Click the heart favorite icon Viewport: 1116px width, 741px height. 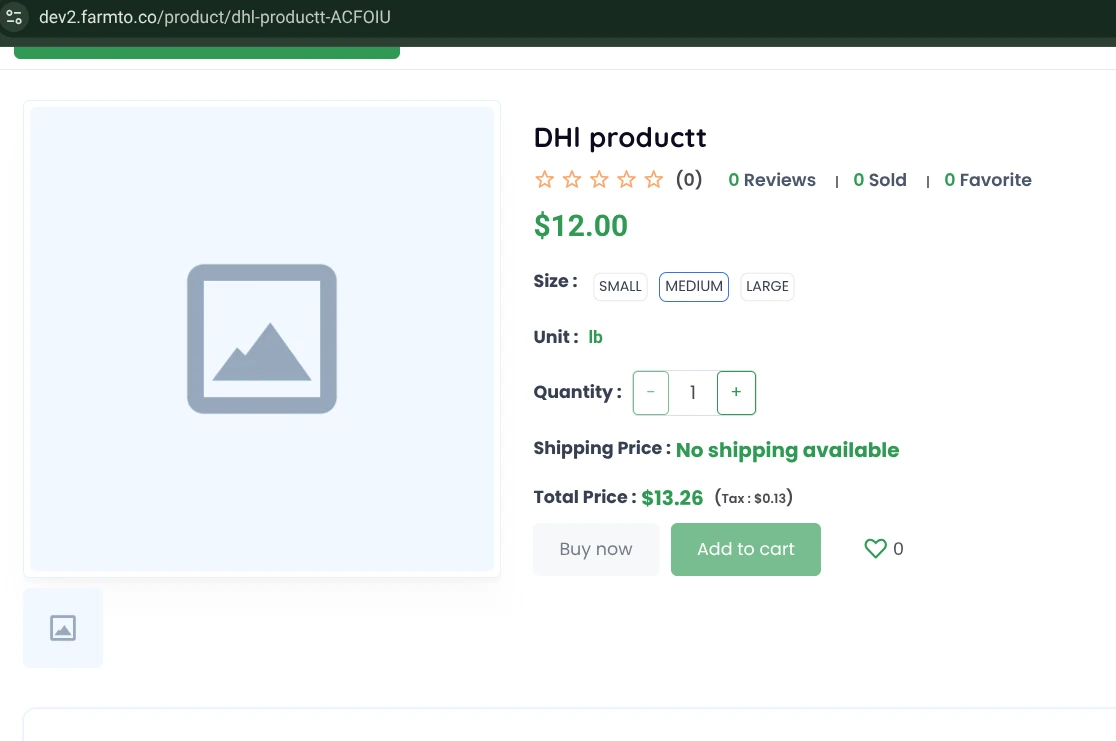pyautogui.click(x=875, y=548)
